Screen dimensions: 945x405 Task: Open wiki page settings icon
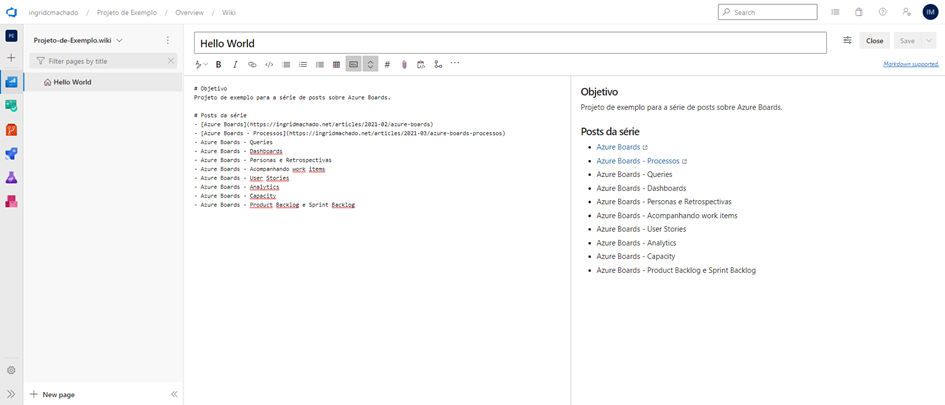pos(847,40)
